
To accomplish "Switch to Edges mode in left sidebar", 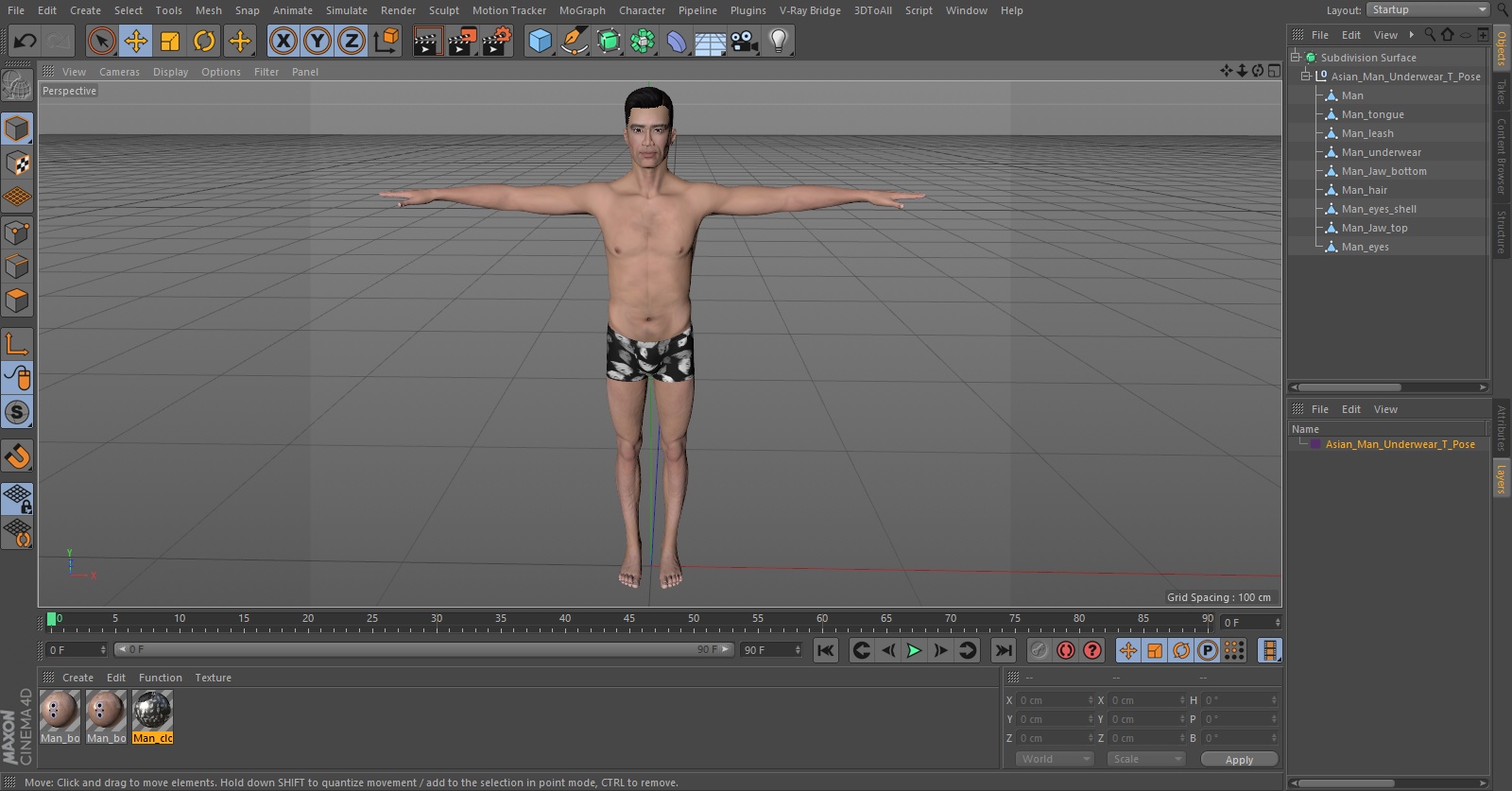I will (17, 267).
